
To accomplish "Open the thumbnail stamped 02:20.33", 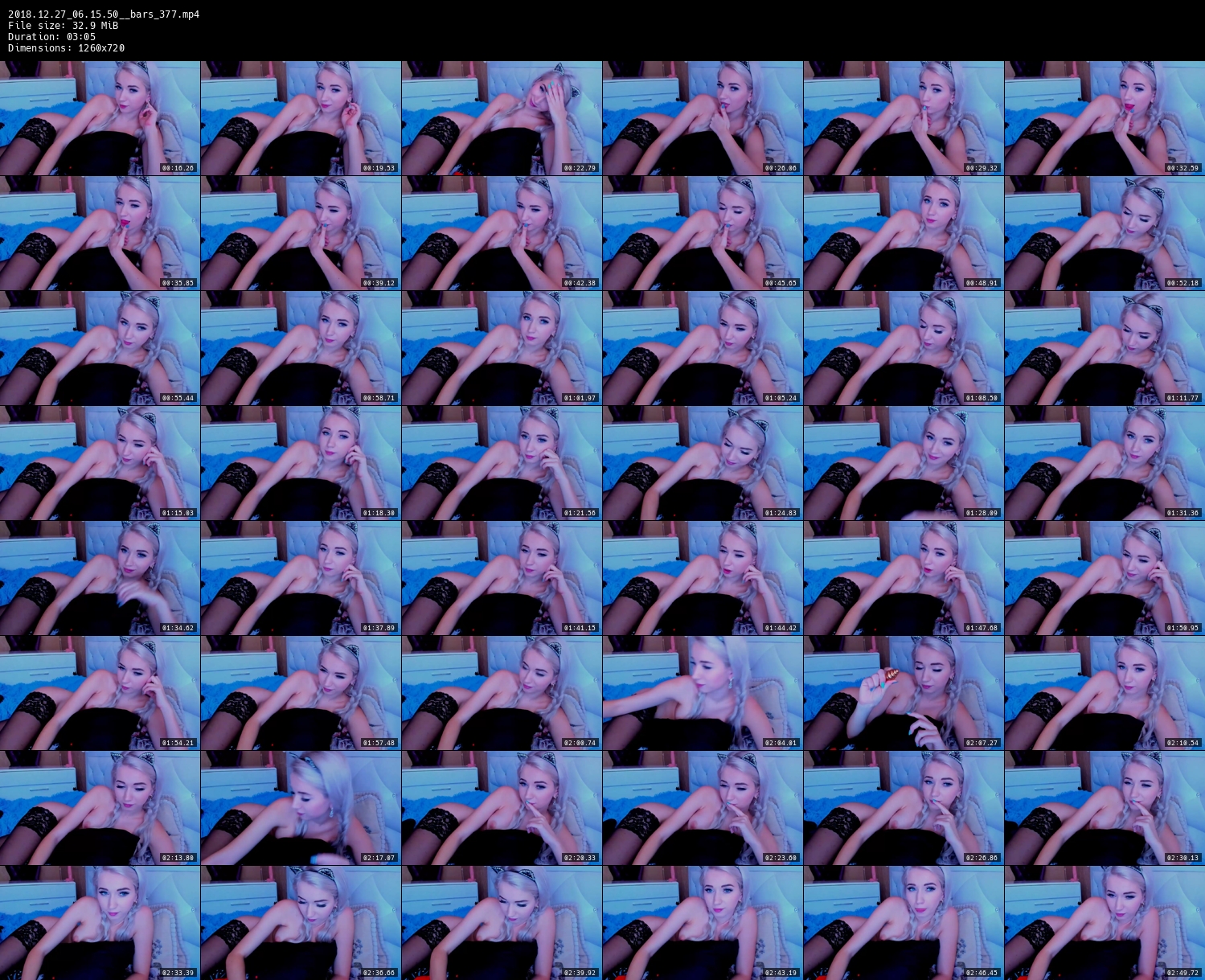I will [x=502, y=808].
